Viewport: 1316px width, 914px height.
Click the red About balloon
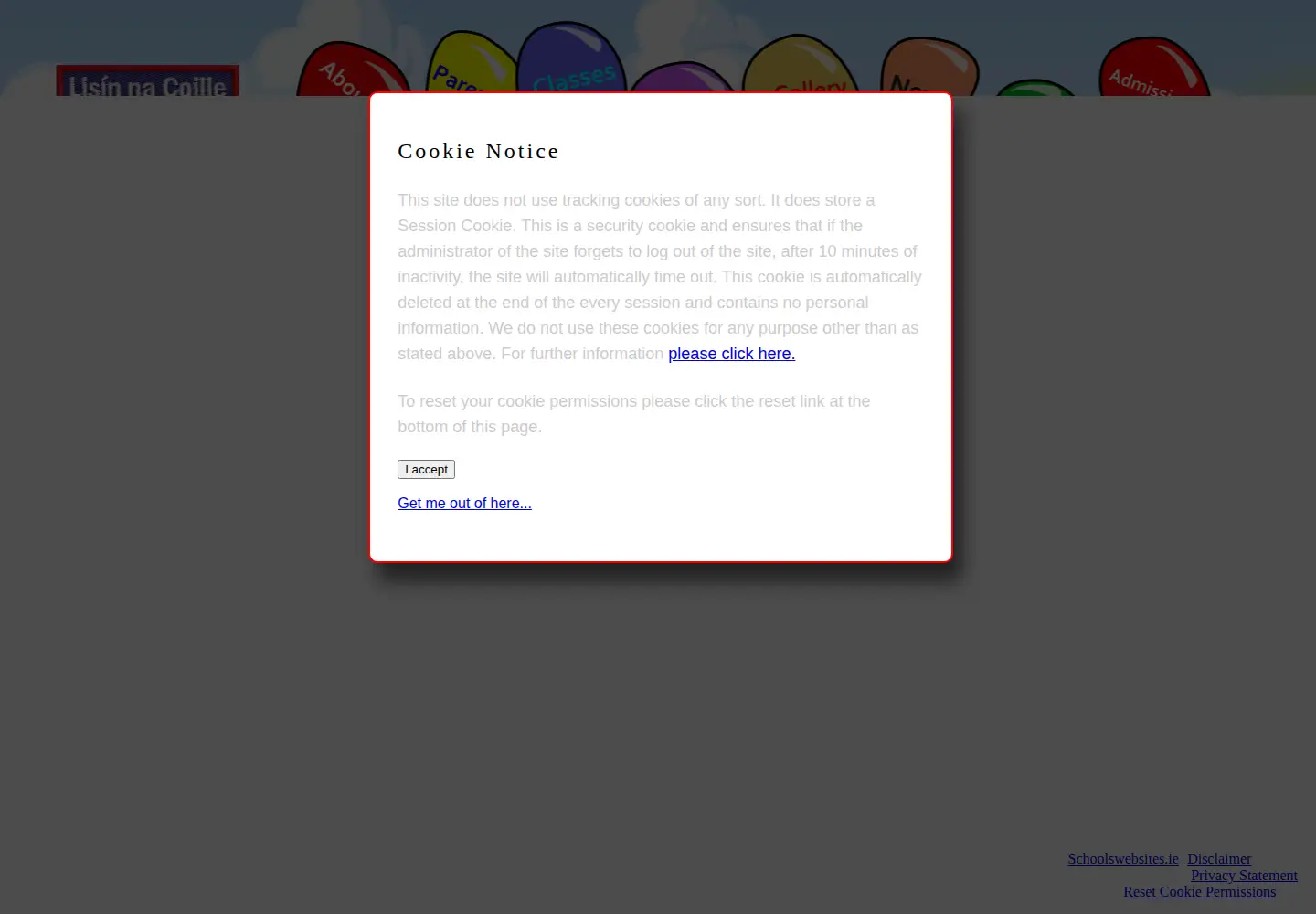pos(352,69)
